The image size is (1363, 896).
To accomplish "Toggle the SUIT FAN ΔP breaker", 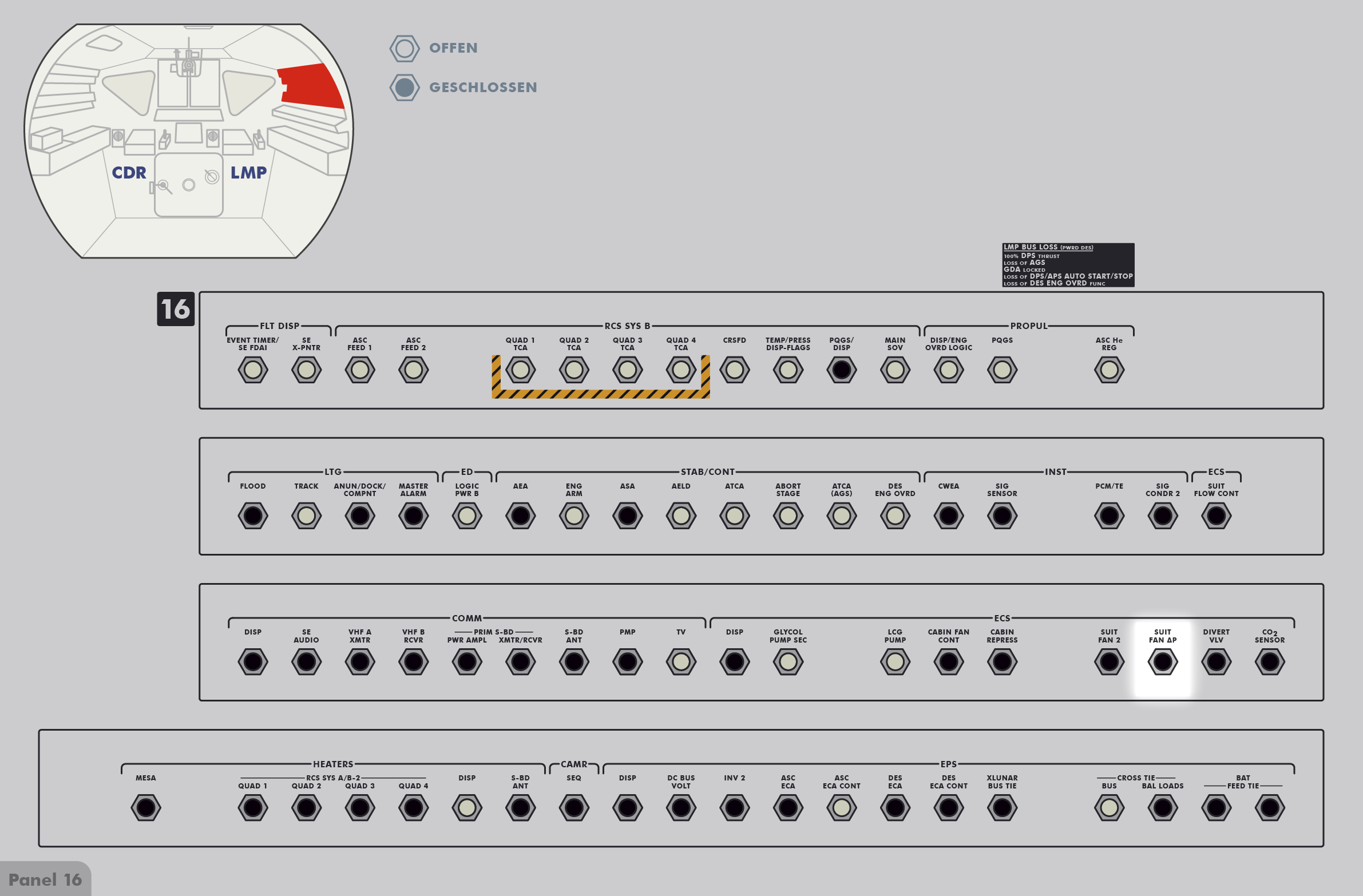I will pyautogui.click(x=1162, y=662).
